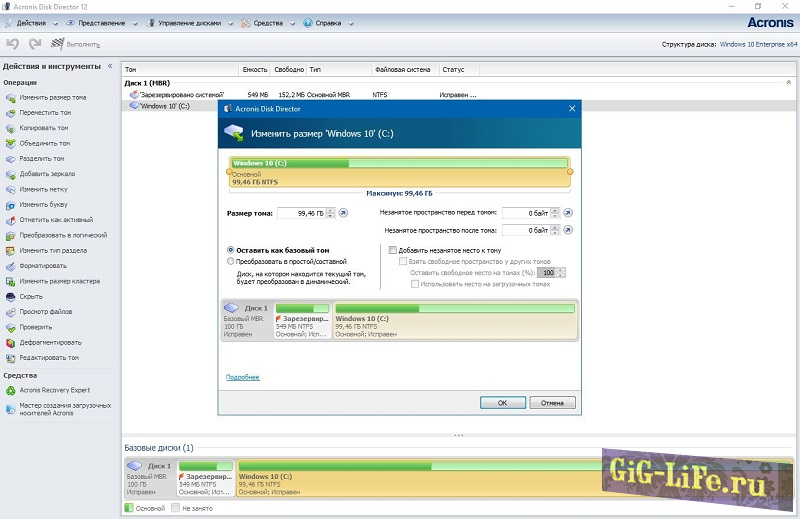This screenshot has width=800, height=519.
Task: Click the 'Размер тома' input field
Action: pyautogui.click(x=301, y=213)
